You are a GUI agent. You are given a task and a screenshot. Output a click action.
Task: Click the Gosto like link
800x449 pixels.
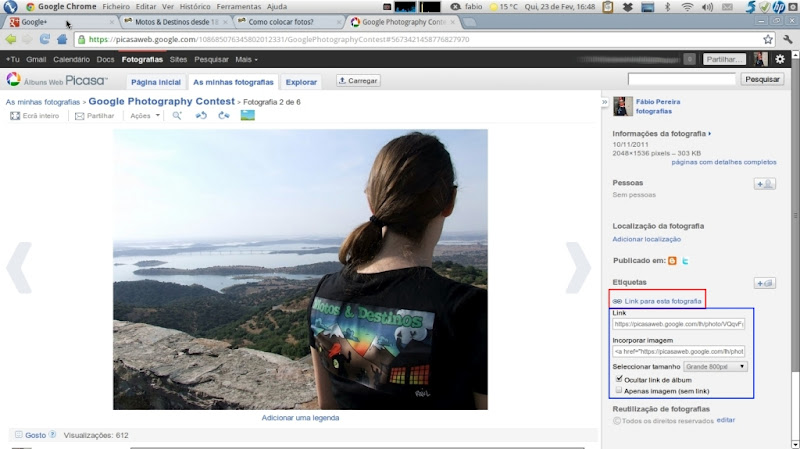[x=35, y=435]
